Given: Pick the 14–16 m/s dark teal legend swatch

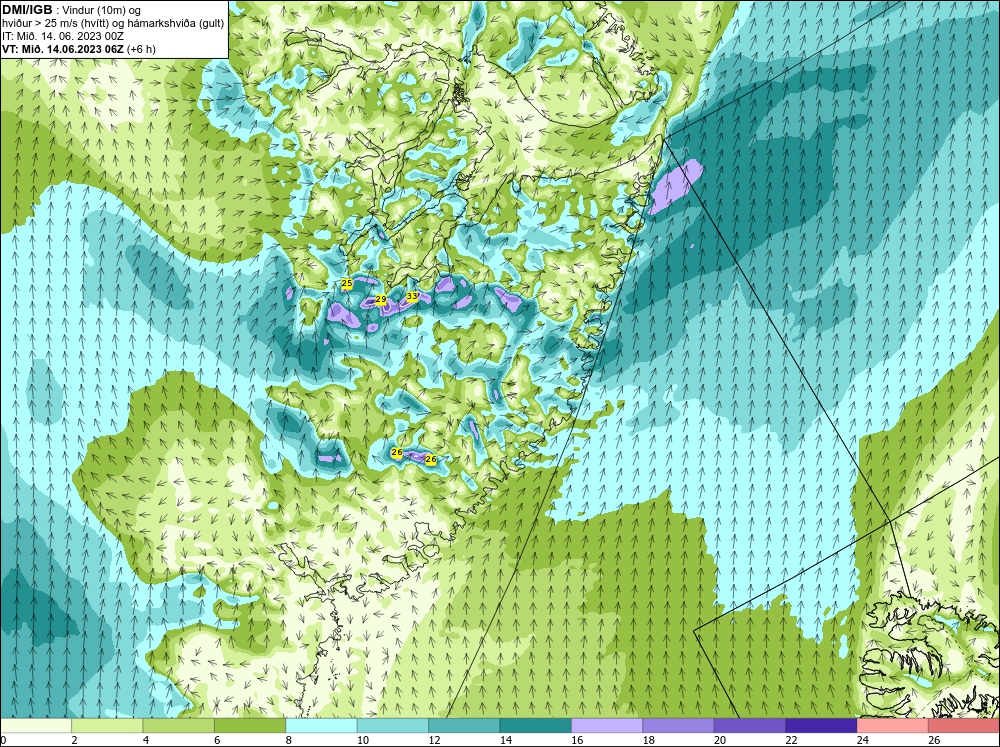Looking at the screenshot, I should (536, 726).
